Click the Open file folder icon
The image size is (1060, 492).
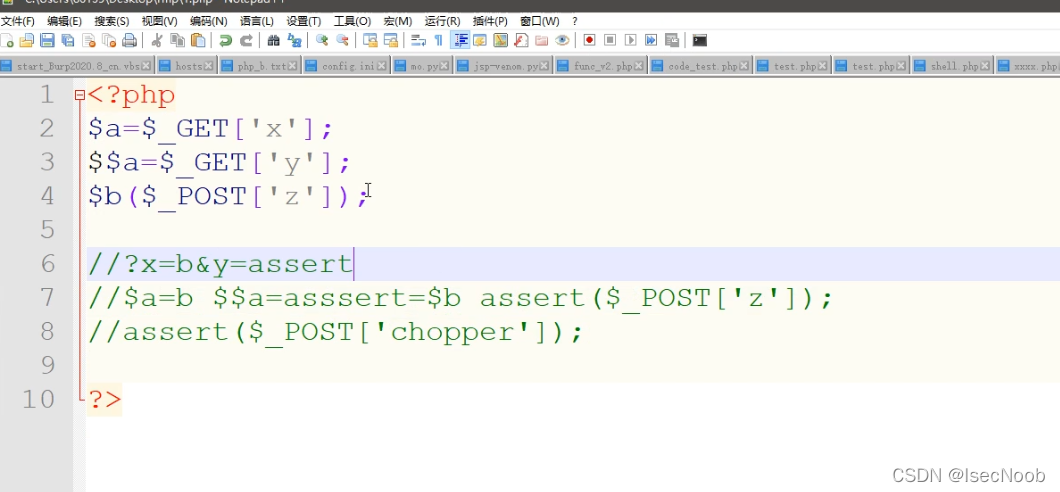pos(26,41)
